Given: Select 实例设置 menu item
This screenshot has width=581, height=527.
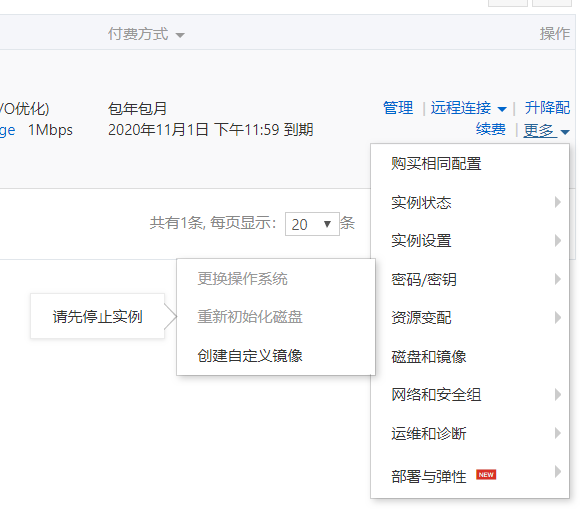Looking at the screenshot, I should 469,241.
